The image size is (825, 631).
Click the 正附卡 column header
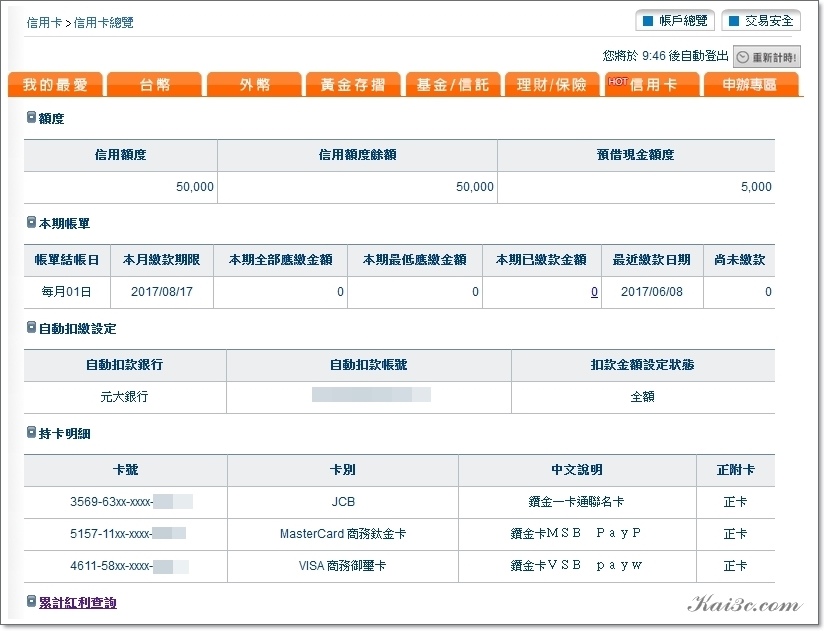point(736,470)
